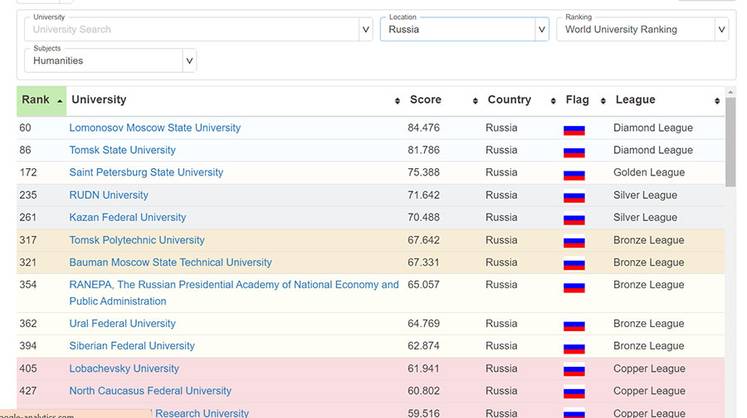747x418 pixels.
Task: Sort by Flag column sort arrows
Action: (x=603, y=101)
